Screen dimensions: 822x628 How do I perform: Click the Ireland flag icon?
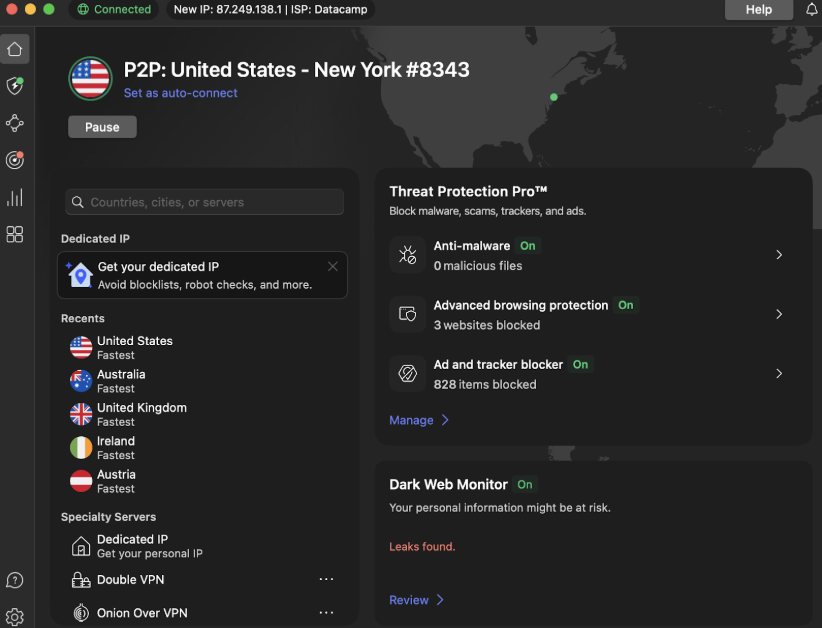81,448
